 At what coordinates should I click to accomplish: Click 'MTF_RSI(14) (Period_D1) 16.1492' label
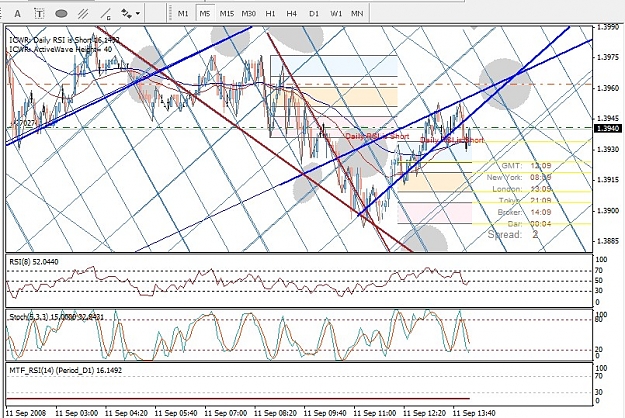pyautogui.click(x=65, y=370)
